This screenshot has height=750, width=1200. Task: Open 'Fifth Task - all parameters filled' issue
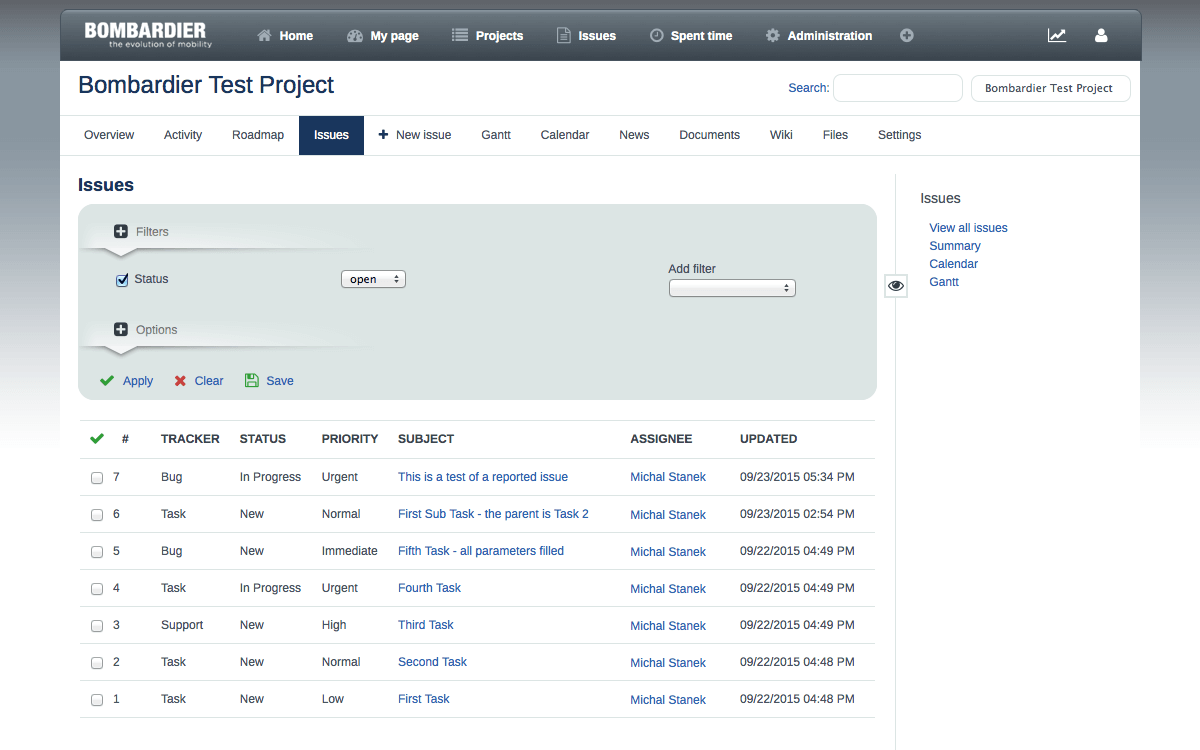[481, 551]
